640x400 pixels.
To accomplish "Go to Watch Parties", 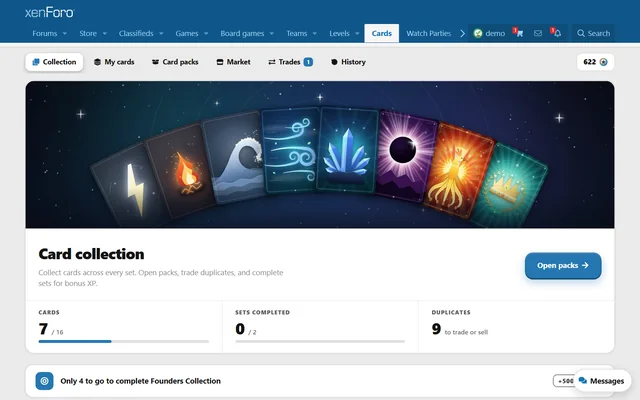I will click(429, 33).
